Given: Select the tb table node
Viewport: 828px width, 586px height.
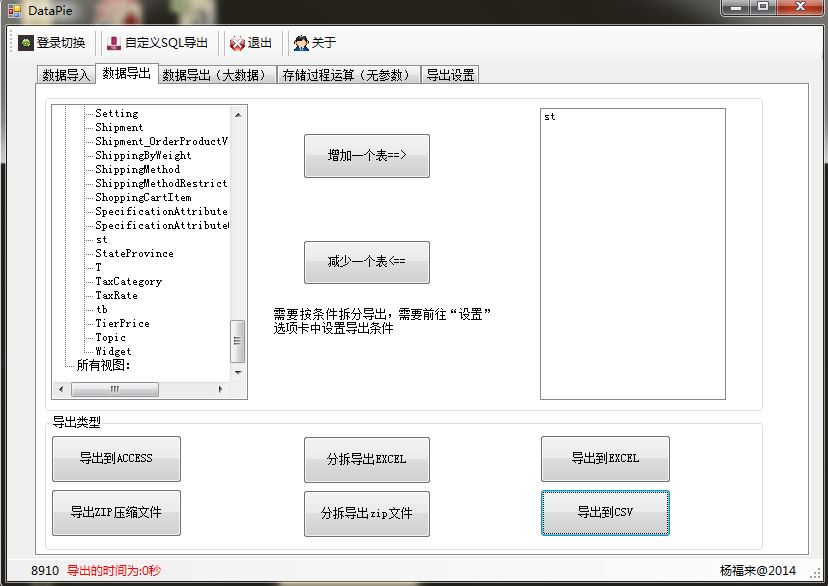Looking at the screenshot, I should point(101,309).
